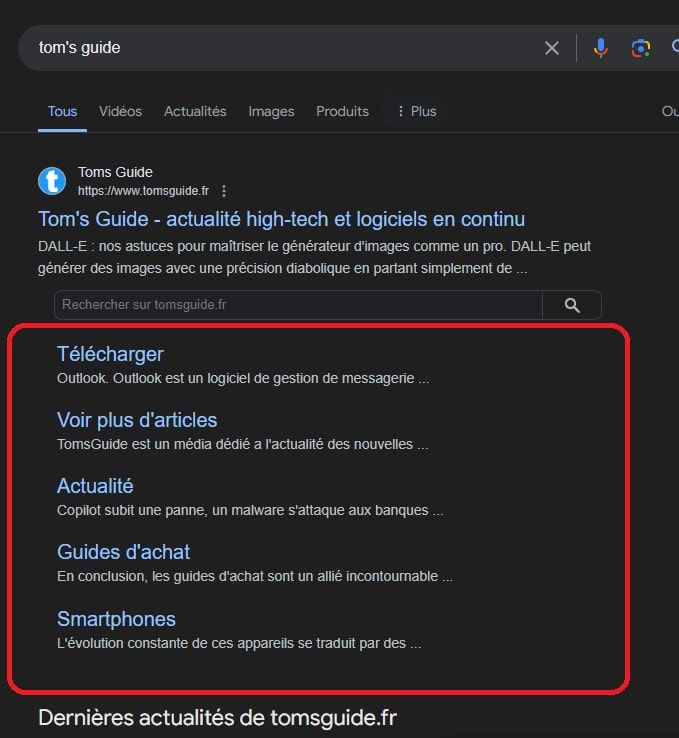Expand the Plus menu of search filters
The width and height of the screenshot is (679, 738).
416,111
